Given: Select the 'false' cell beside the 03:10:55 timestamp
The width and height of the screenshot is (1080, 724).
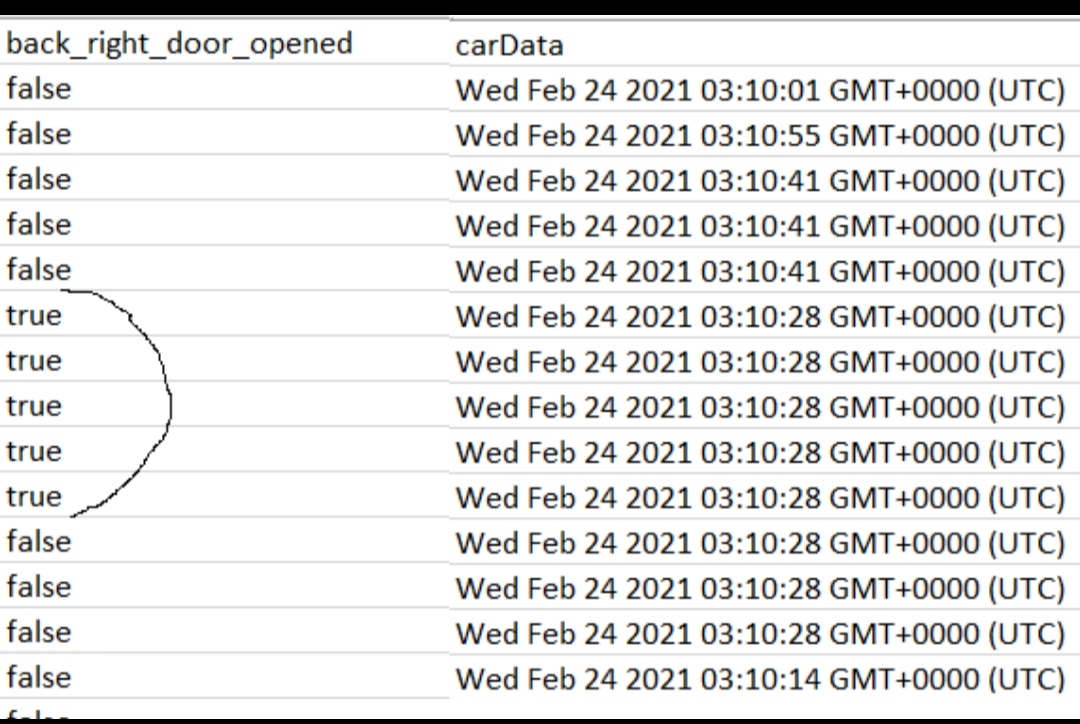Looking at the screenshot, I should (x=39, y=134).
